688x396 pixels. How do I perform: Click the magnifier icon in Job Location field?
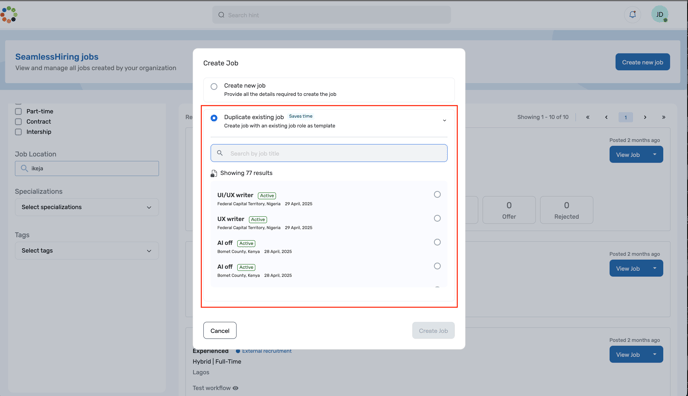point(24,168)
